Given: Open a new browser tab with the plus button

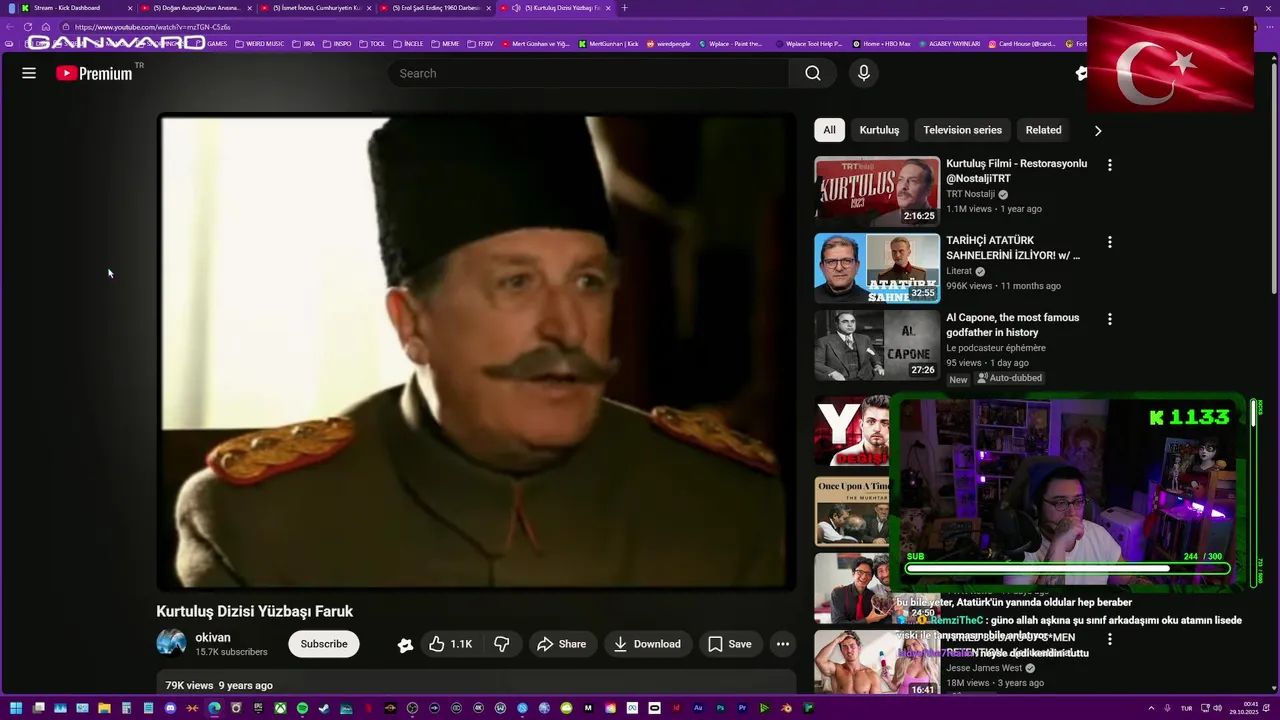Looking at the screenshot, I should (624, 8).
